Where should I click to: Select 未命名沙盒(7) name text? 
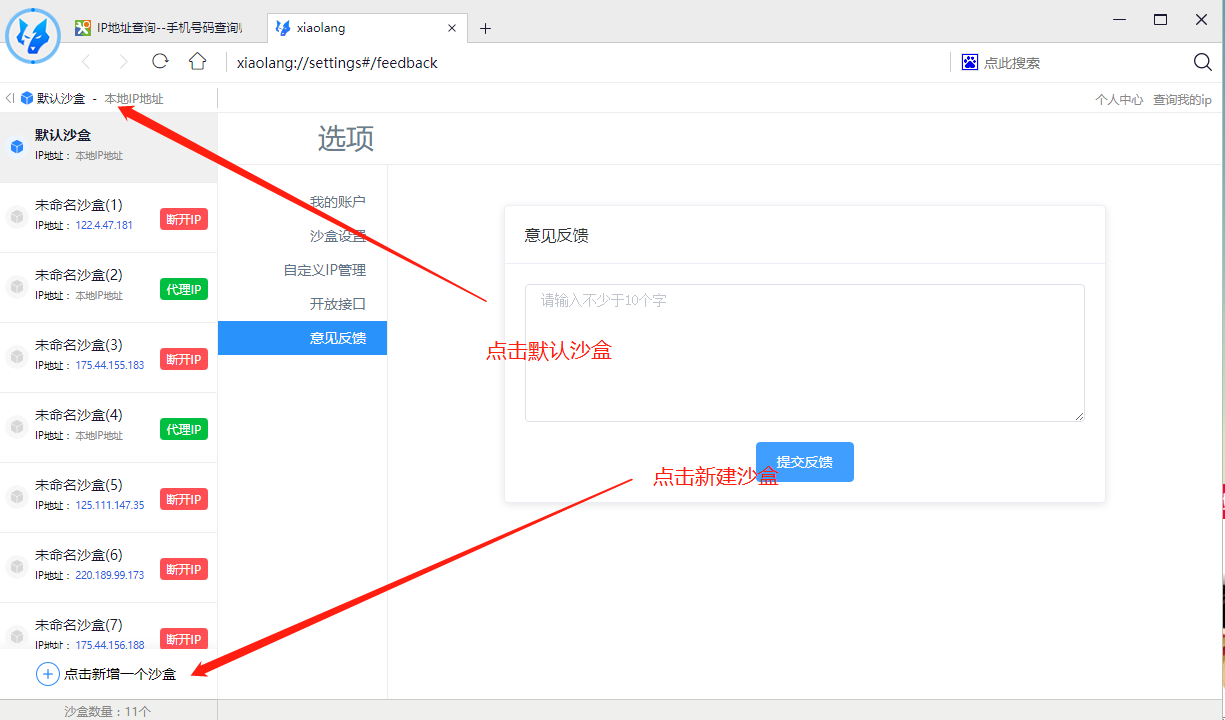pyautogui.click(x=79, y=625)
